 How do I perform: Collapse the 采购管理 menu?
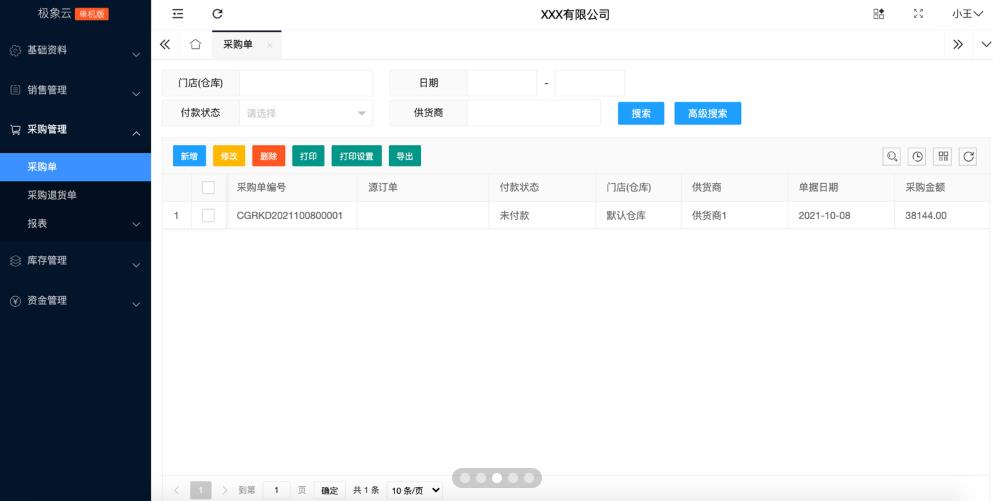[75, 129]
